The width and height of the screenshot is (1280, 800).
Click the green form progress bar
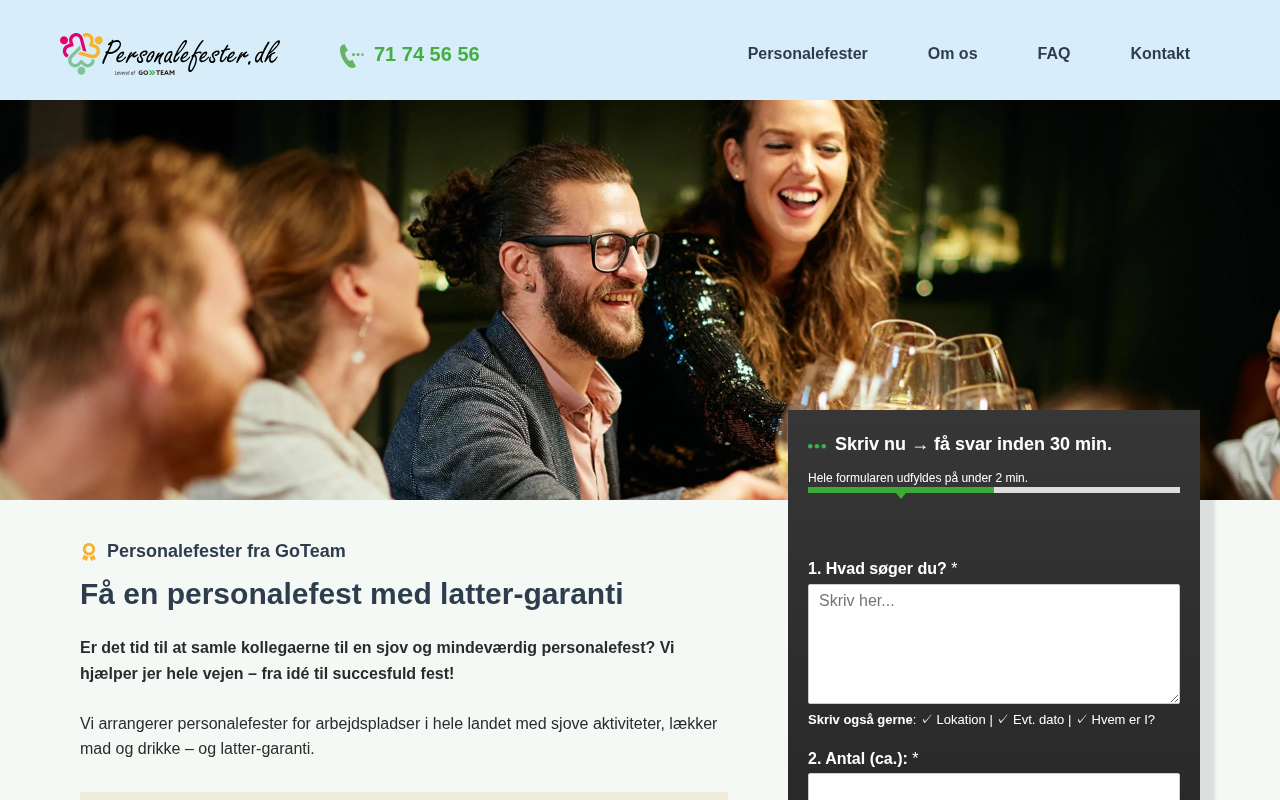click(x=901, y=490)
